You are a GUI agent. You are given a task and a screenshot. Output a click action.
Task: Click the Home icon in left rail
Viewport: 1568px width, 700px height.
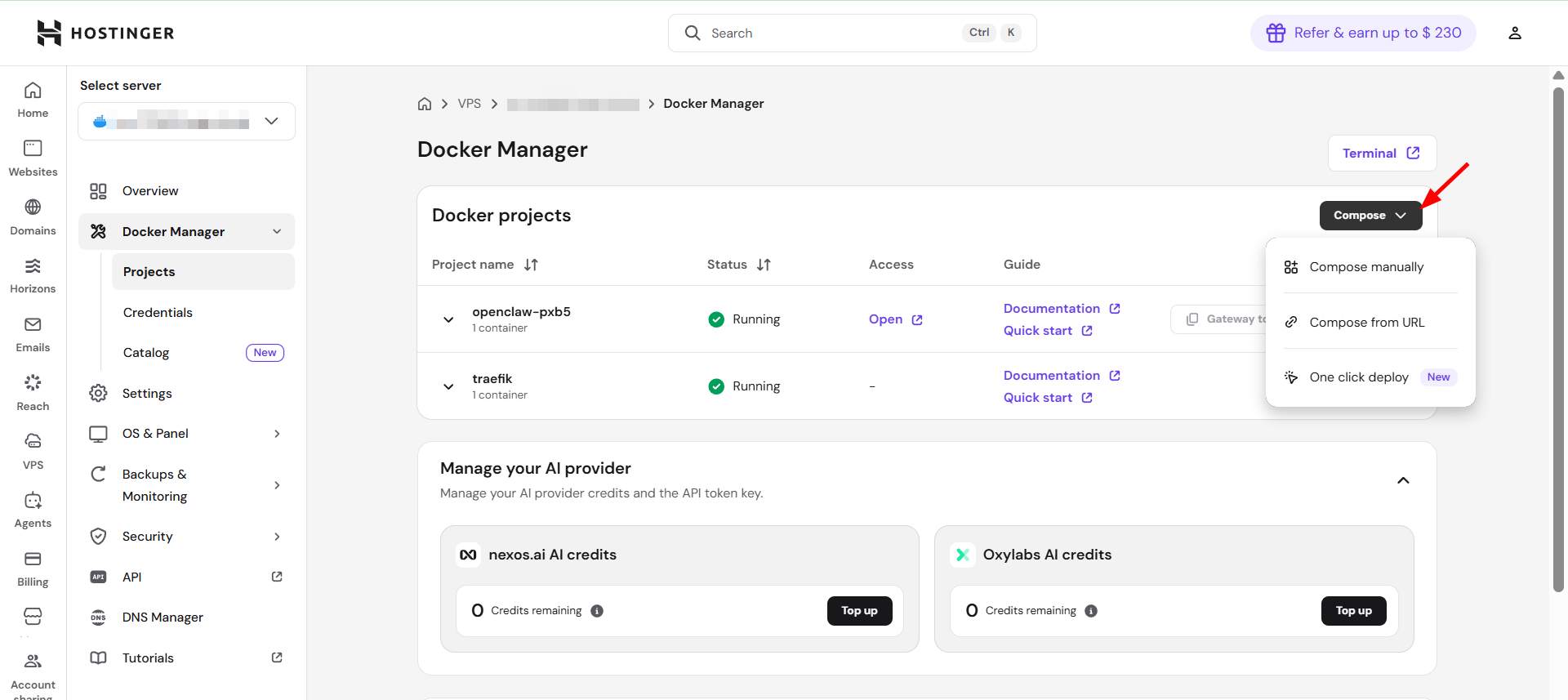pyautogui.click(x=33, y=91)
